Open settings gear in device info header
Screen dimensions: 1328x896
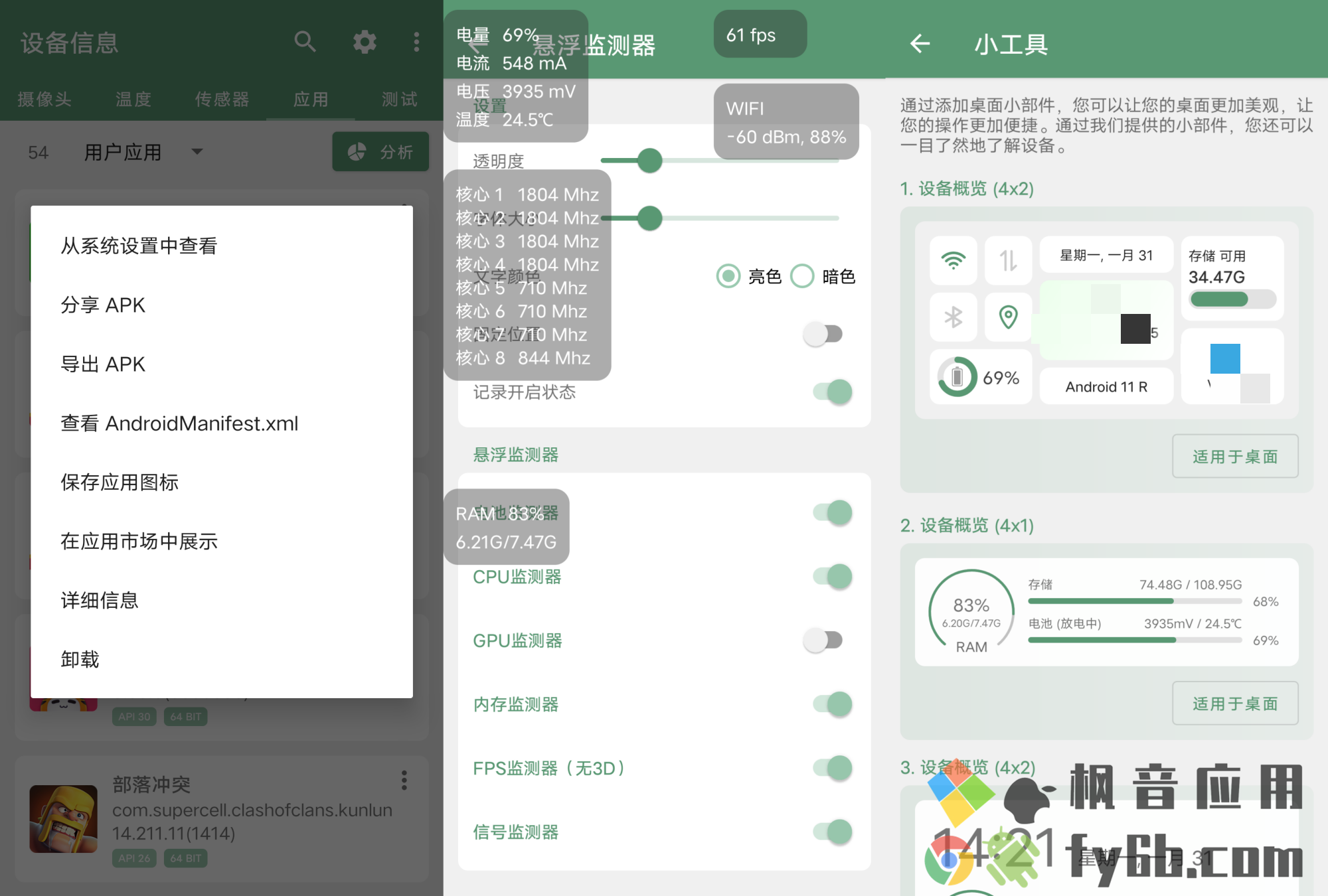pyautogui.click(x=365, y=42)
